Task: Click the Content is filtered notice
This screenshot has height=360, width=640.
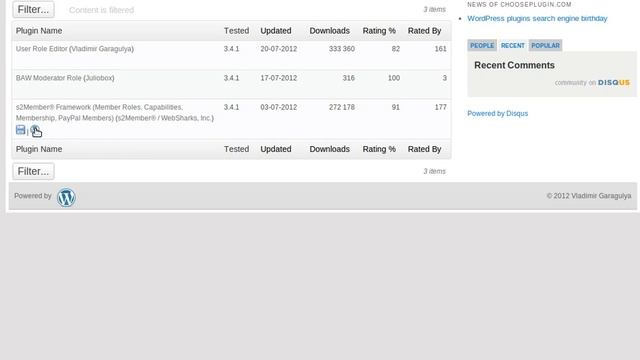Action: (102, 10)
